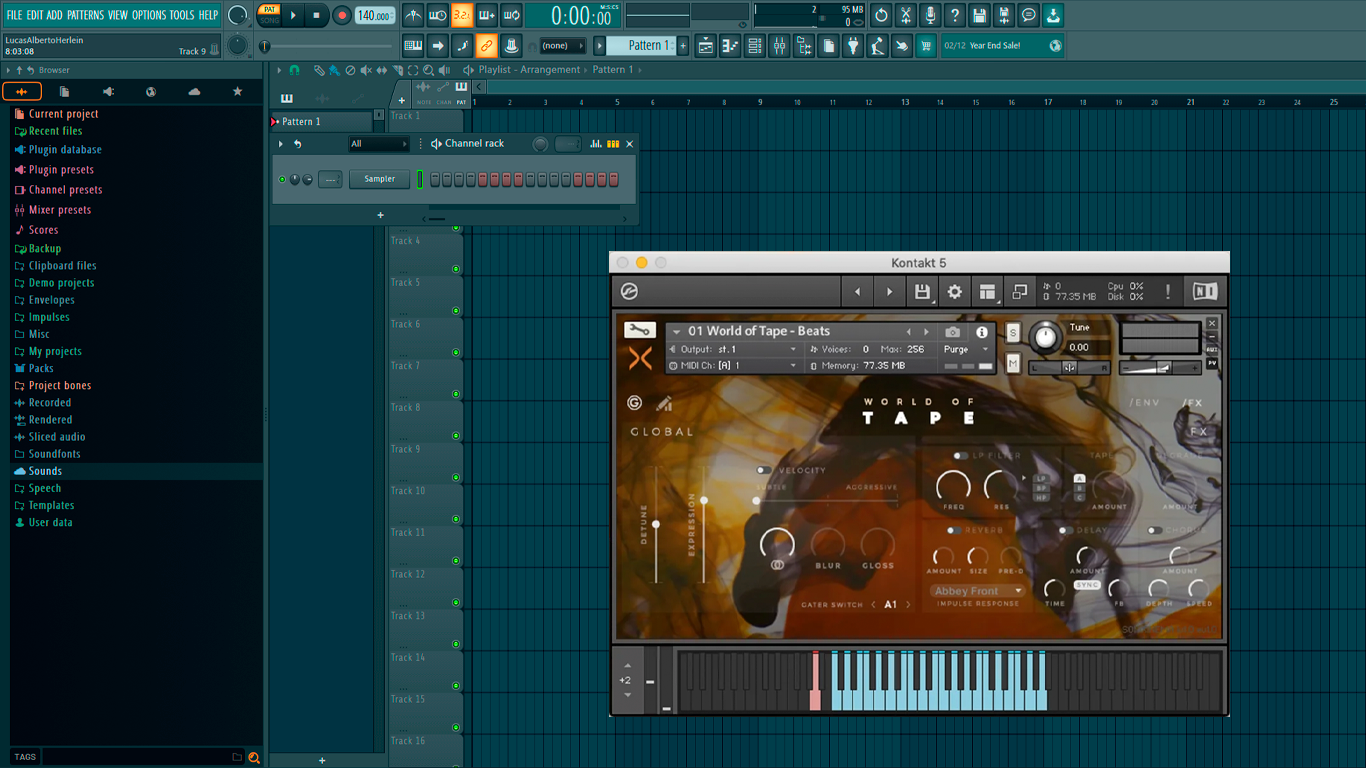This screenshot has width=1366, height=768.
Task: Mute the instrument with the M button
Action: (1013, 364)
